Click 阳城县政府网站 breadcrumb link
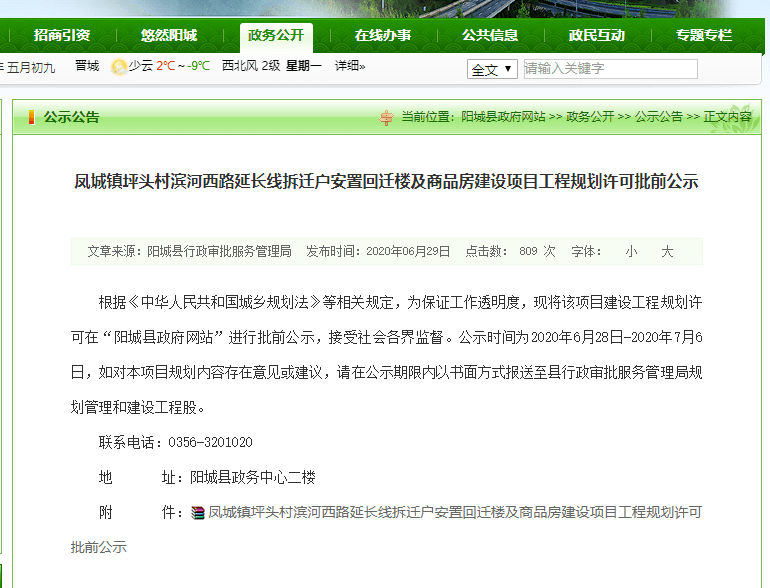Screen dimensions: 770x588 tap(503, 117)
